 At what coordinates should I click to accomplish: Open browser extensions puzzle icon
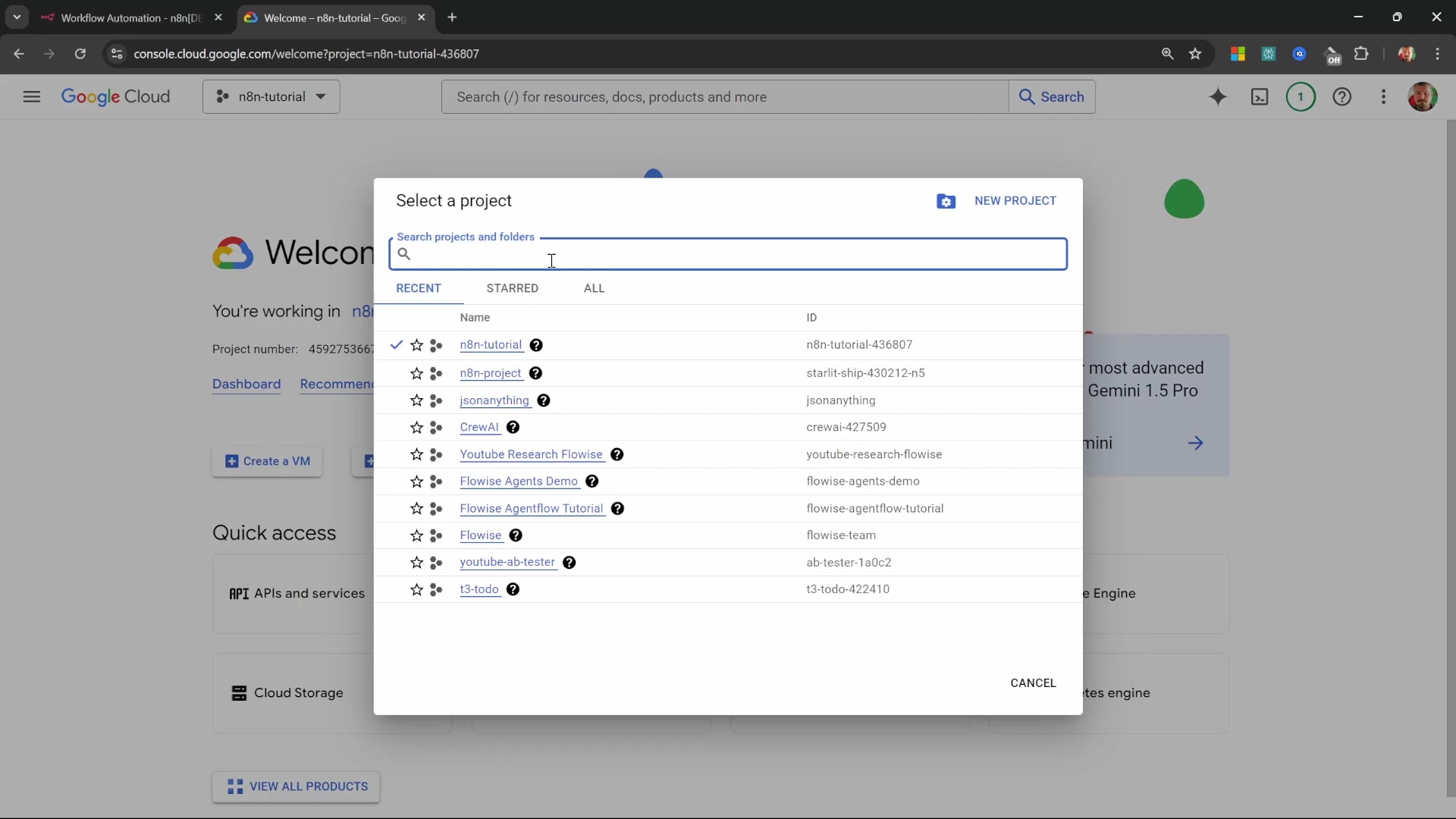coord(1362,54)
